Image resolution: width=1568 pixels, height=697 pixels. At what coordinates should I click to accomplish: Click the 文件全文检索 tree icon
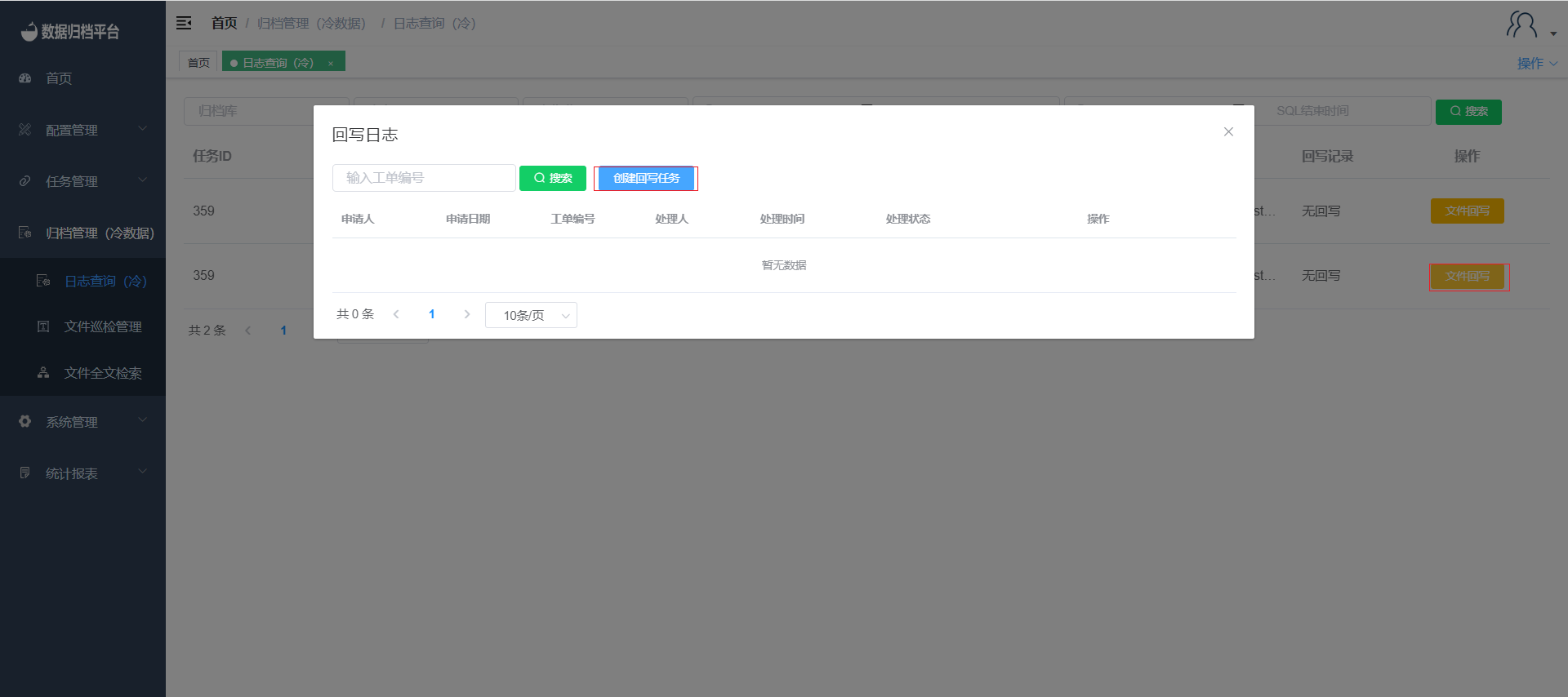click(x=43, y=373)
